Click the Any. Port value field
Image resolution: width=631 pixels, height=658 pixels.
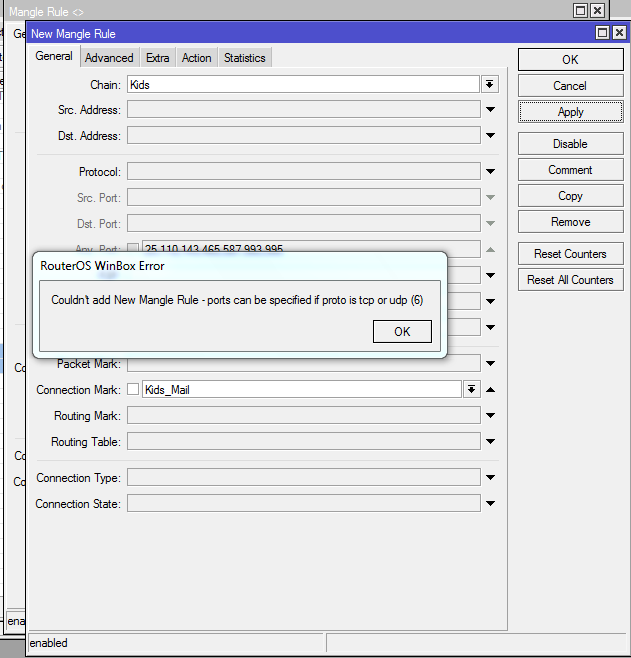[311, 246]
